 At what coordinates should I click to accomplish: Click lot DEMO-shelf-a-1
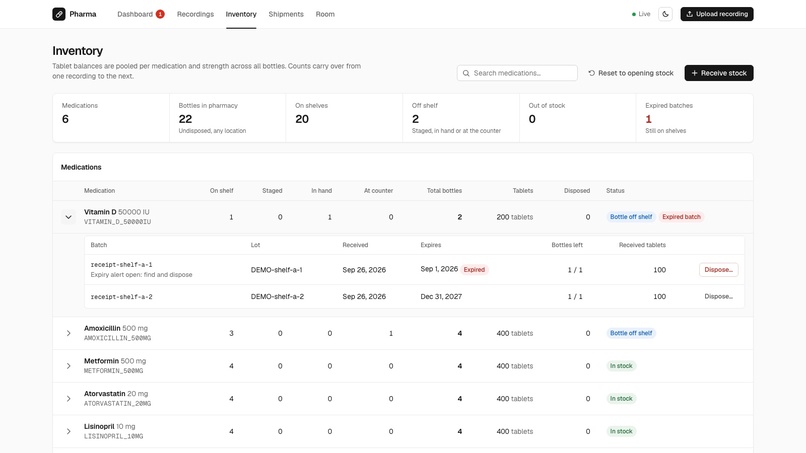[x=277, y=269]
